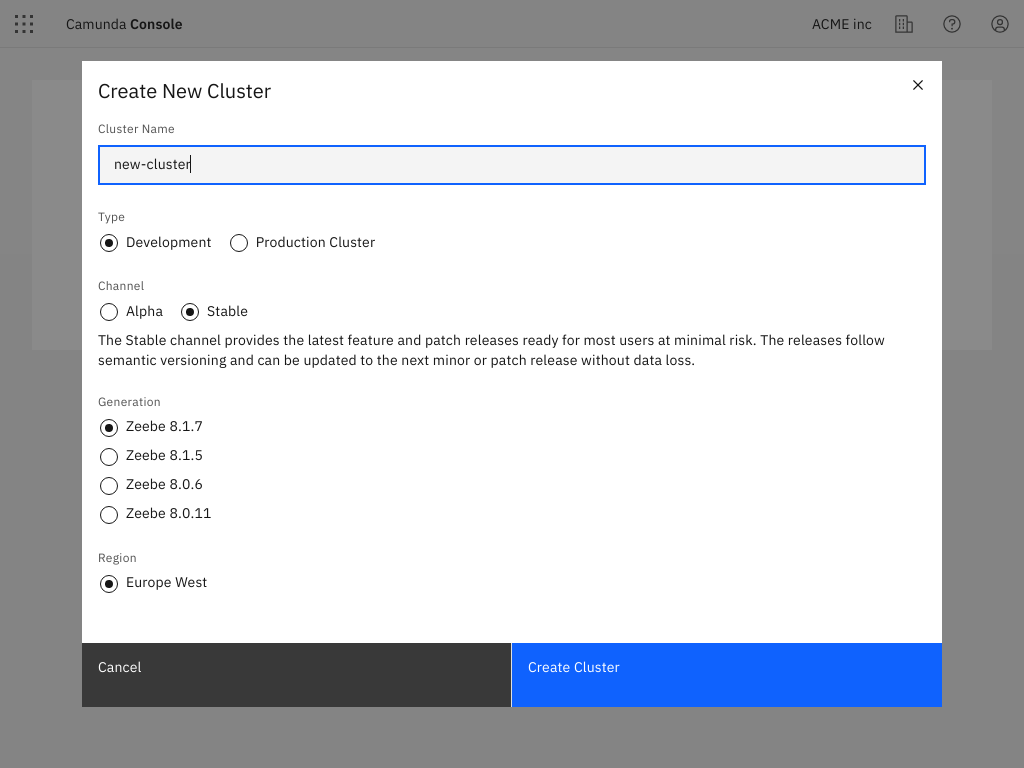Open the organization building icon

[904, 24]
